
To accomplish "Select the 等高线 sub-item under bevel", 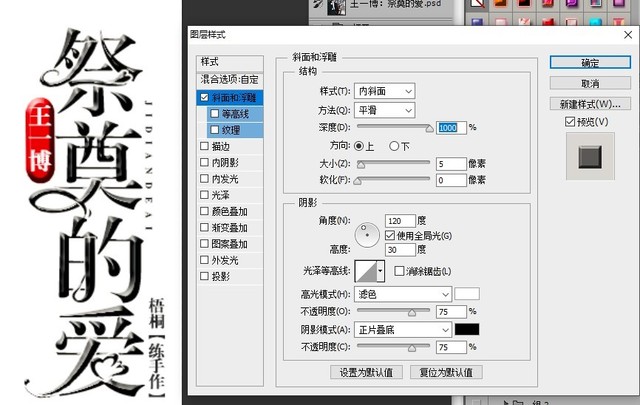I will [x=236, y=114].
